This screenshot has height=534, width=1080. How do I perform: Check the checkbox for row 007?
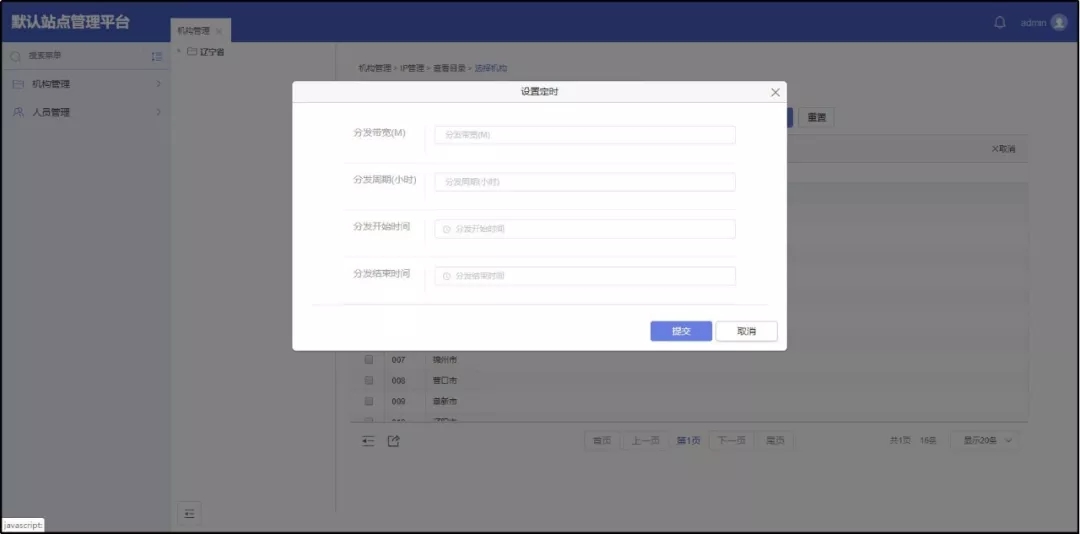tap(369, 359)
